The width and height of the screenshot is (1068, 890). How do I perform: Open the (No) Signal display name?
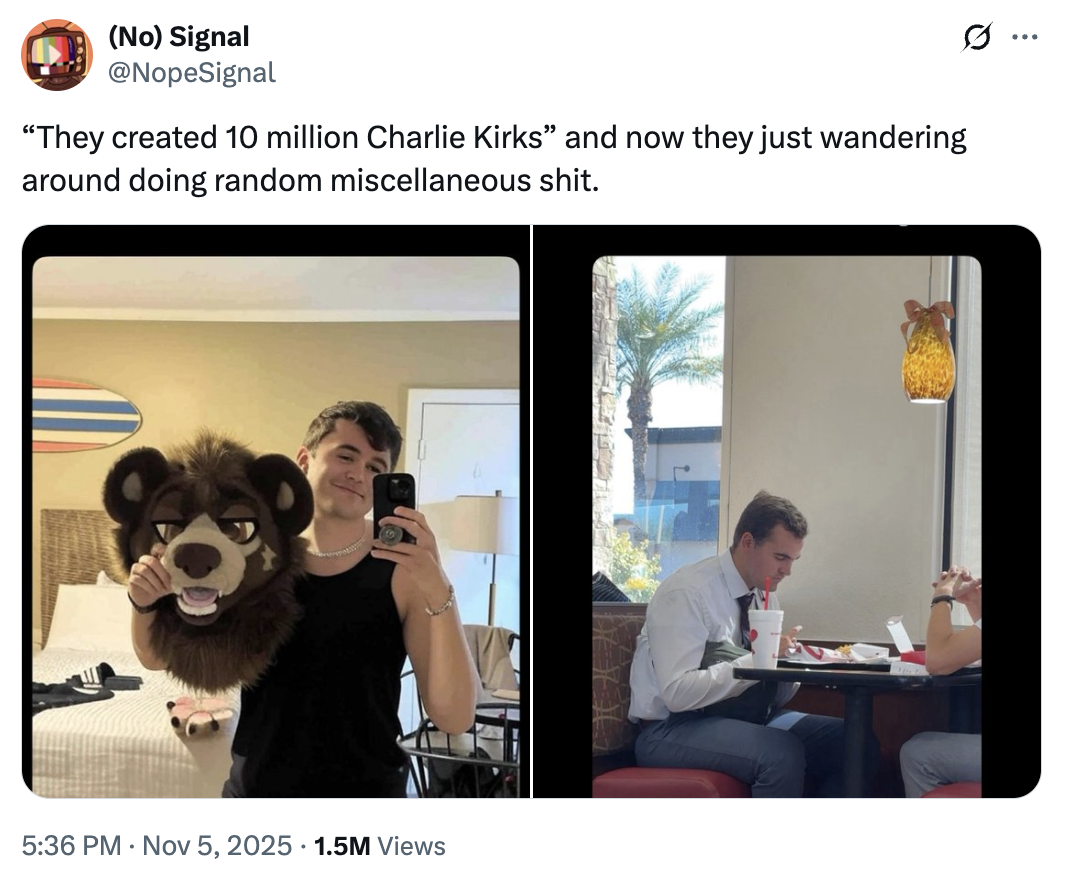[178, 37]
